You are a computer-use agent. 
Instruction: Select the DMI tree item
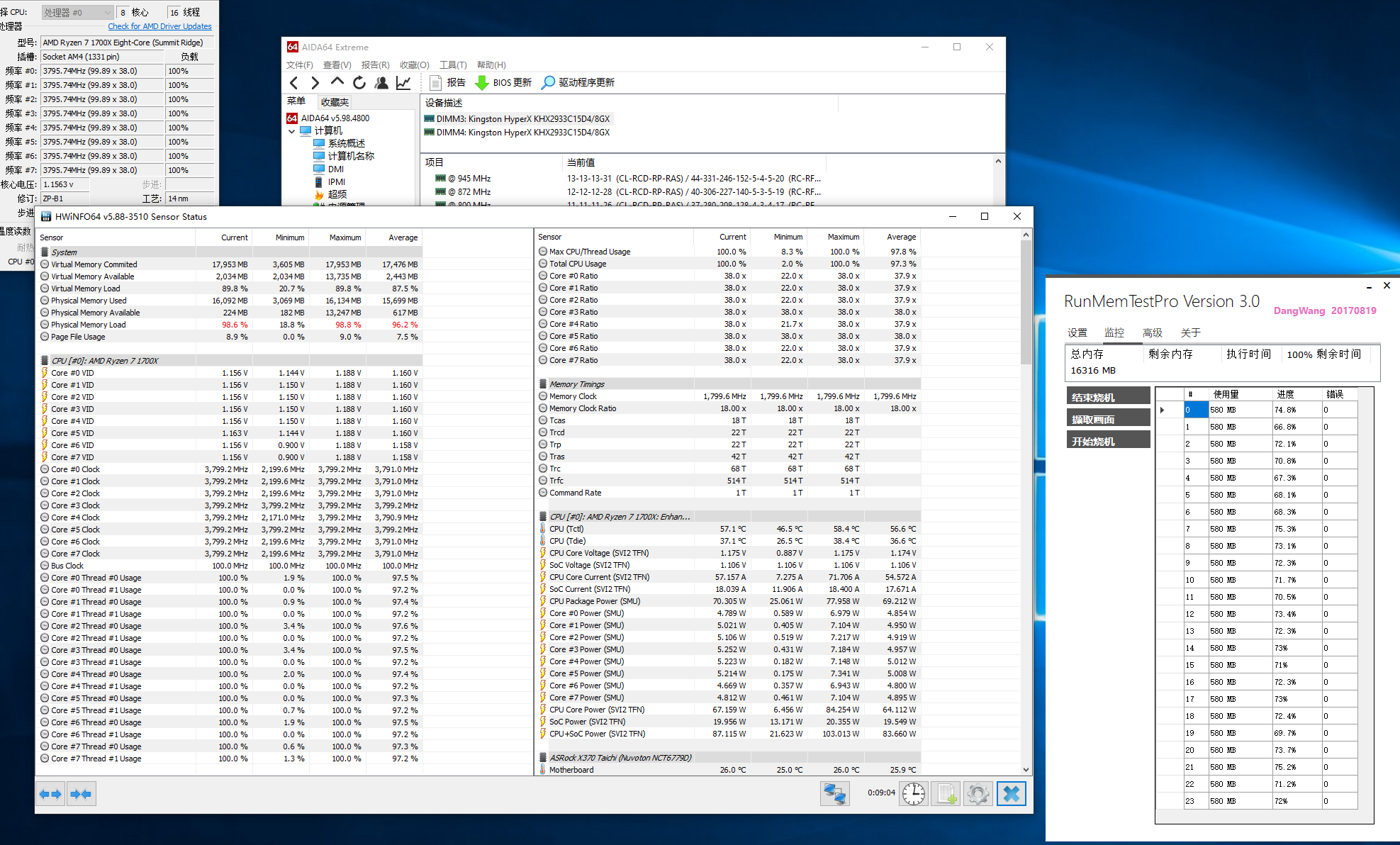336,169
